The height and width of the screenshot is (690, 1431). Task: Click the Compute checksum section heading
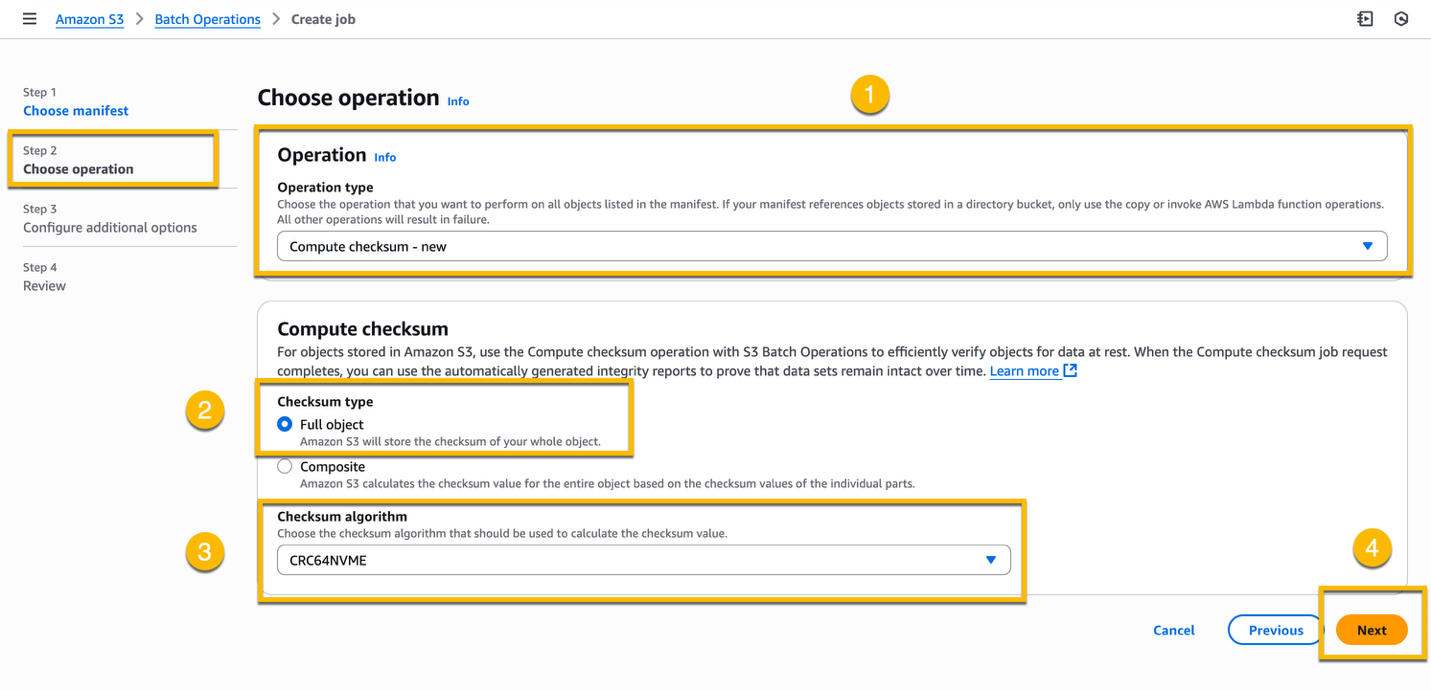coord(363,329)
